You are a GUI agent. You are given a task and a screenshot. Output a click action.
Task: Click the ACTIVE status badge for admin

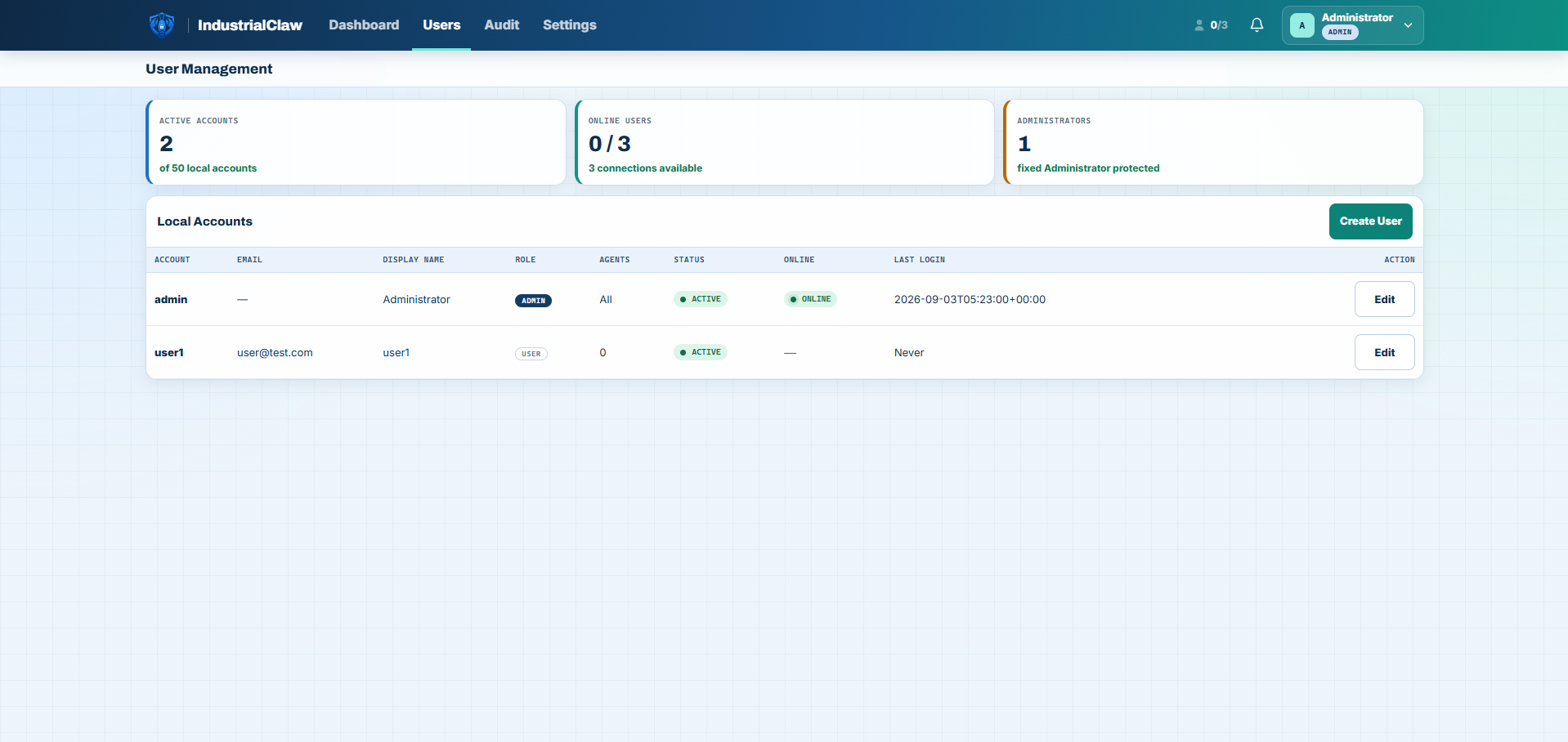(x=701, y=299)
